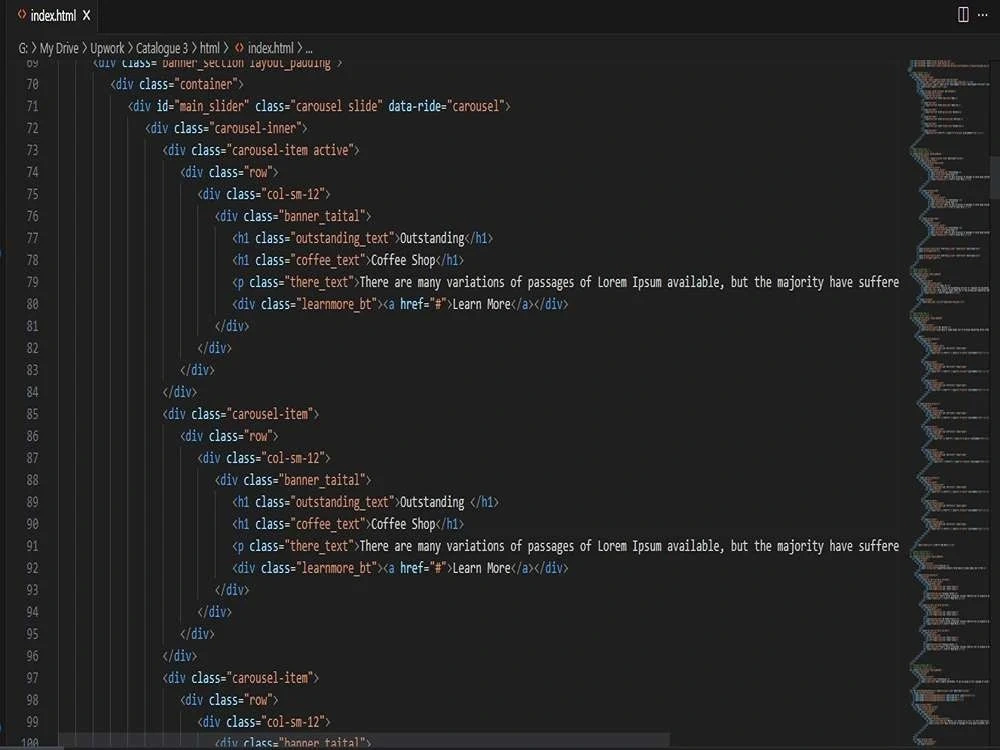Select the index.html editor tab
The image size is (1000, 750).
(54, 15)
